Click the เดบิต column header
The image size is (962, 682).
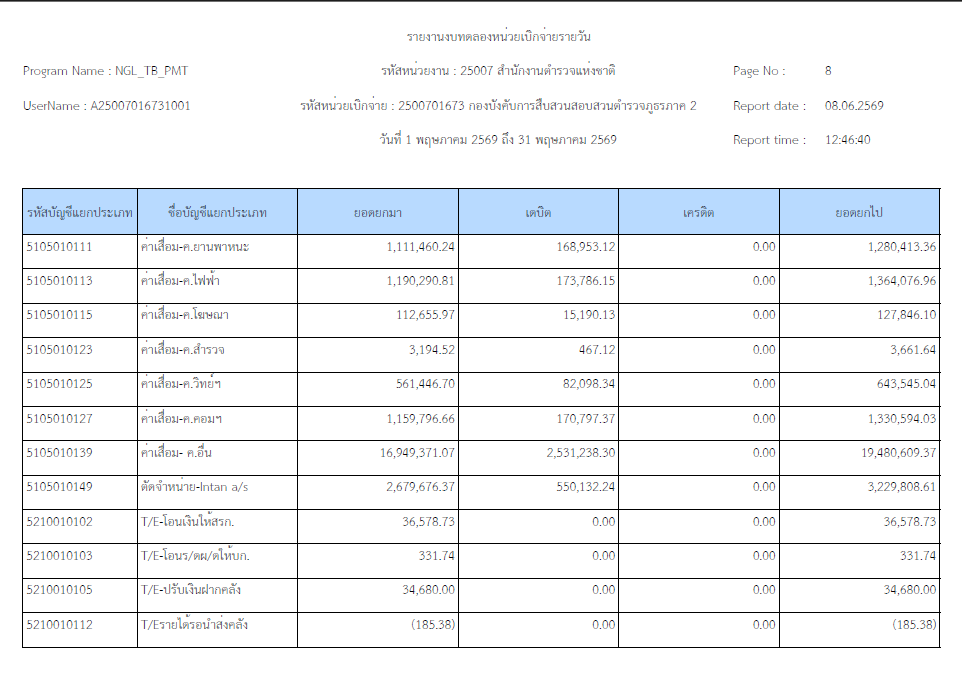pos(538,212)
